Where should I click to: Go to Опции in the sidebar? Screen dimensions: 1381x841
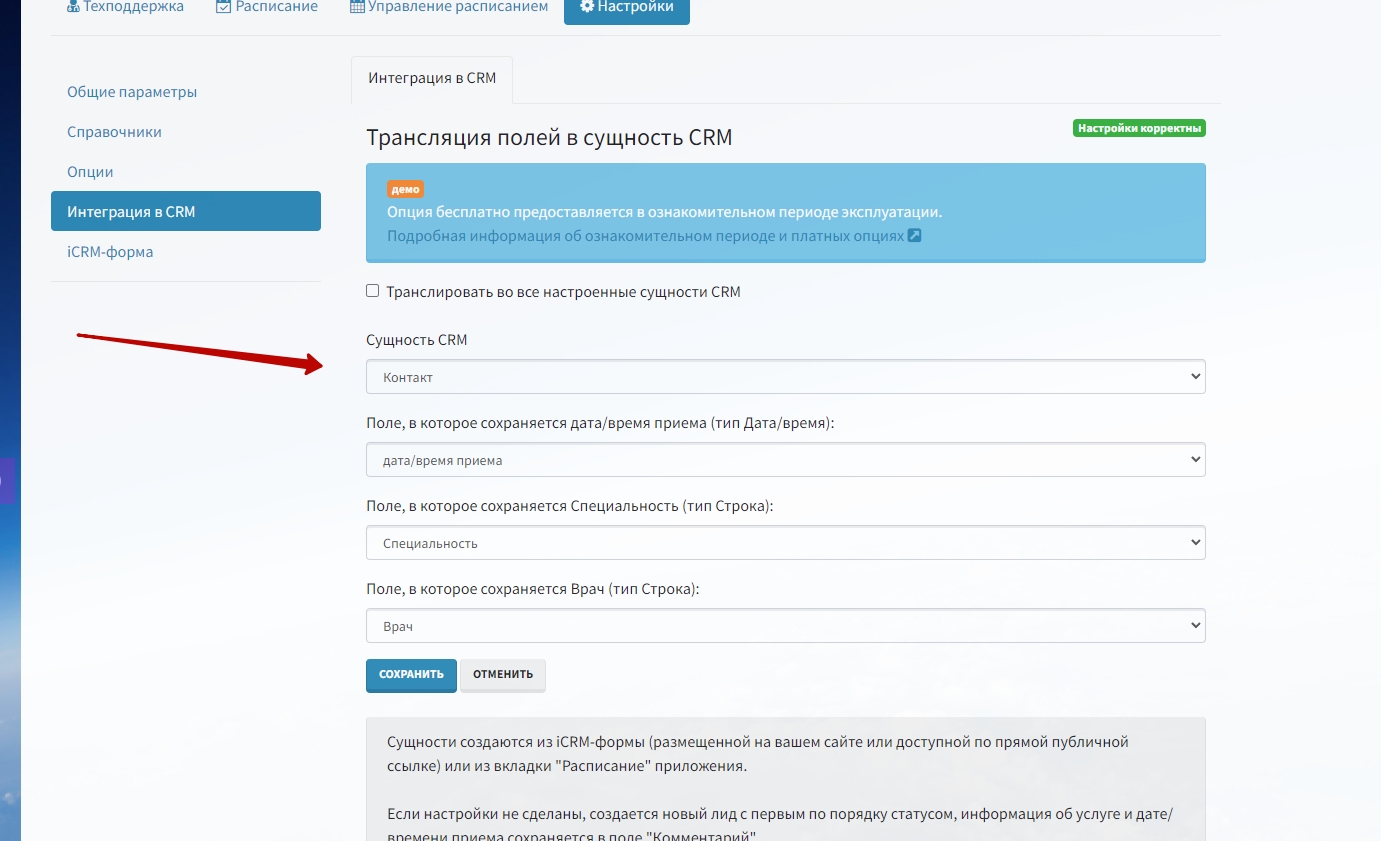coord(90,172)
